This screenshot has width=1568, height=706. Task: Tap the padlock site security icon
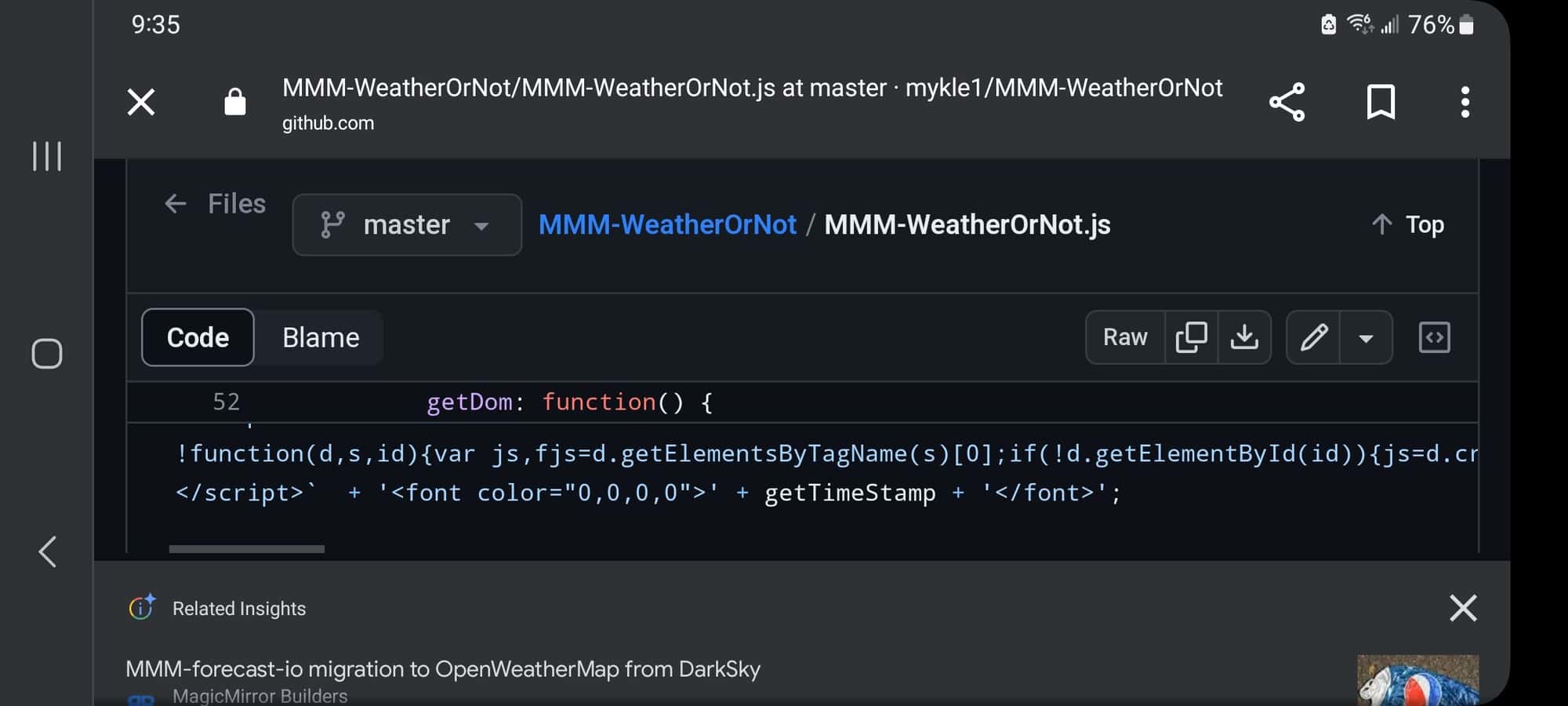(235, 101)
